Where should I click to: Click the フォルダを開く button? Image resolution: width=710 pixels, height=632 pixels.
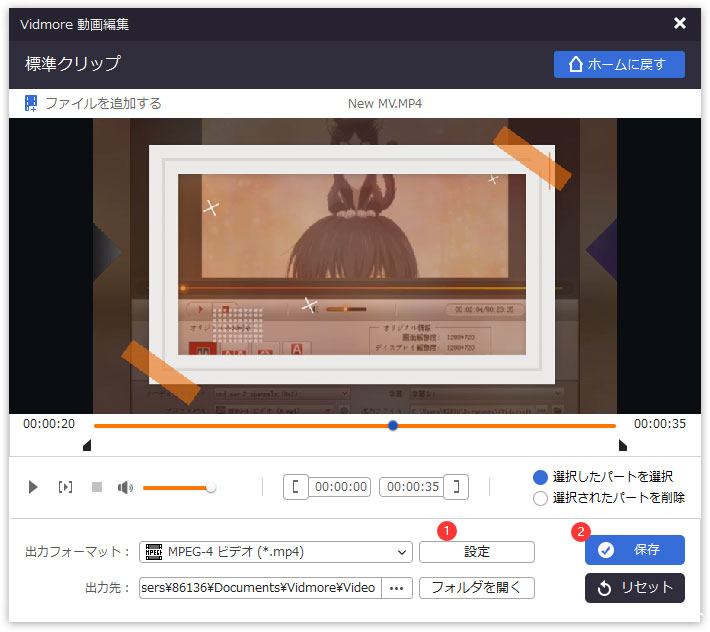(477, 588)
